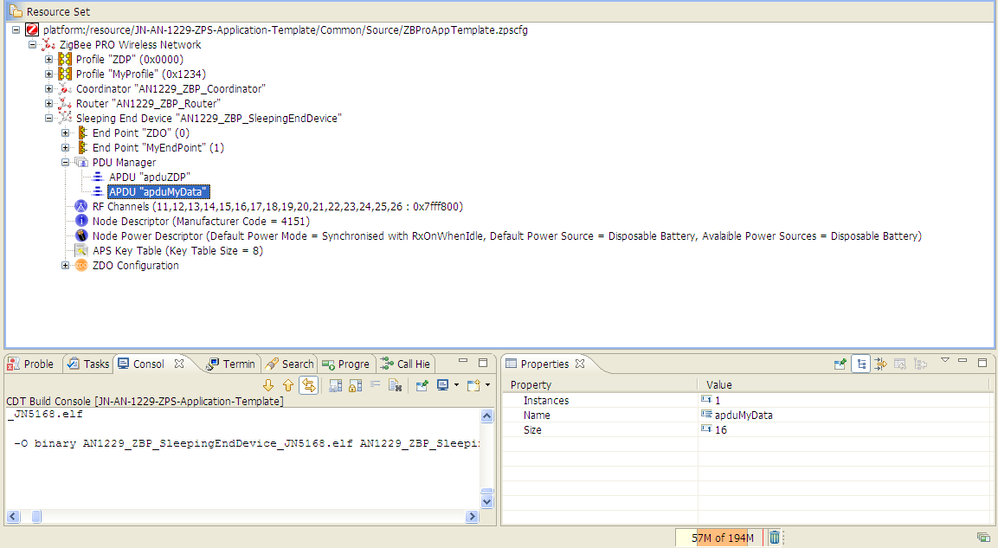Open Display Selected Console dropdown
998x548 pixels.
pos(456,385)
